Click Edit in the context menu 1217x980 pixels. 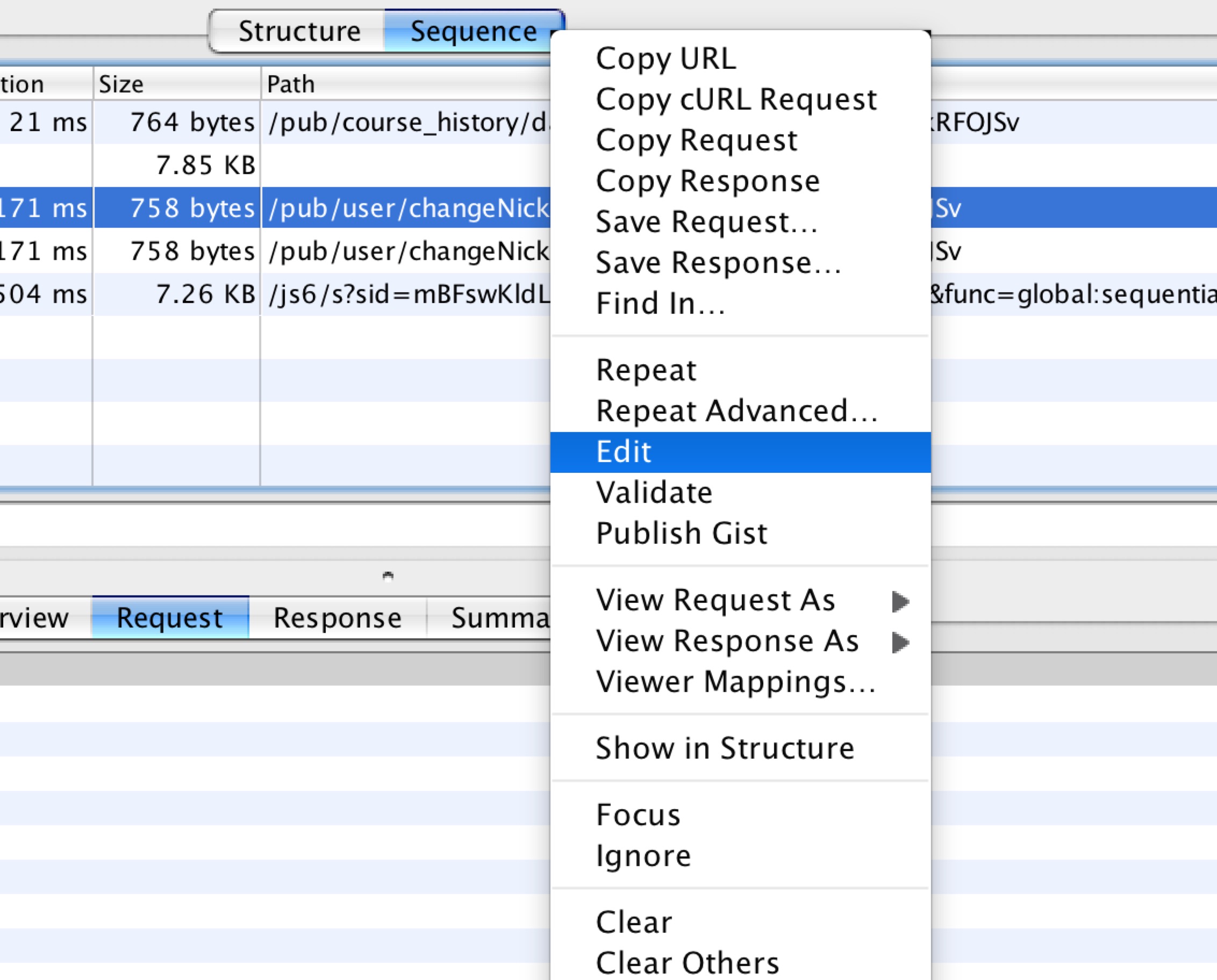(x=624, y=452)
